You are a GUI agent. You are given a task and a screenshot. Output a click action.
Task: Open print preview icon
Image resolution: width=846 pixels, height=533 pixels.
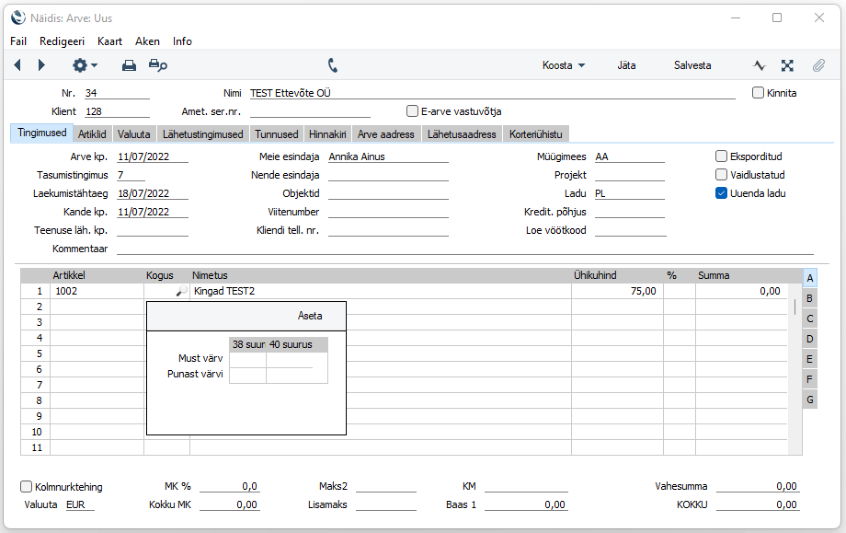tap(158, 66)
